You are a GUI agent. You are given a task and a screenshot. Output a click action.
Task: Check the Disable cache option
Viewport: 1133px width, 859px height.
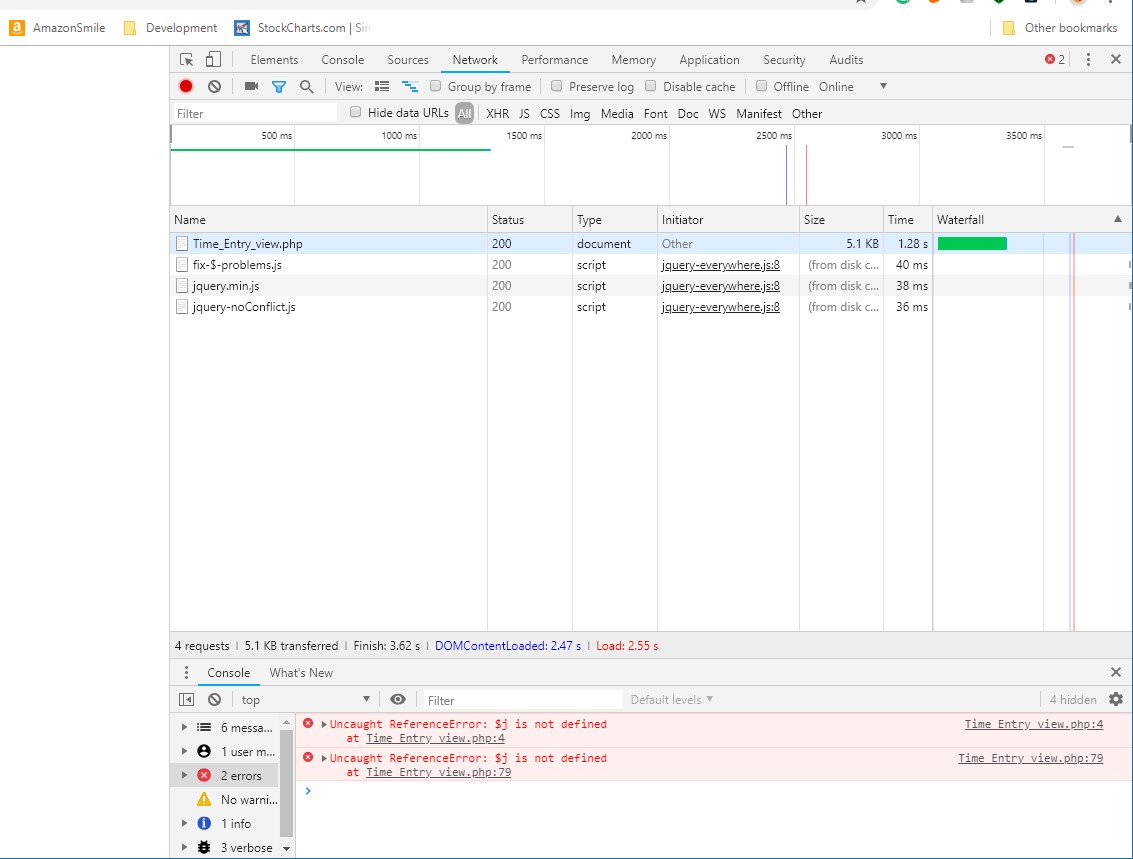(650, 86)
